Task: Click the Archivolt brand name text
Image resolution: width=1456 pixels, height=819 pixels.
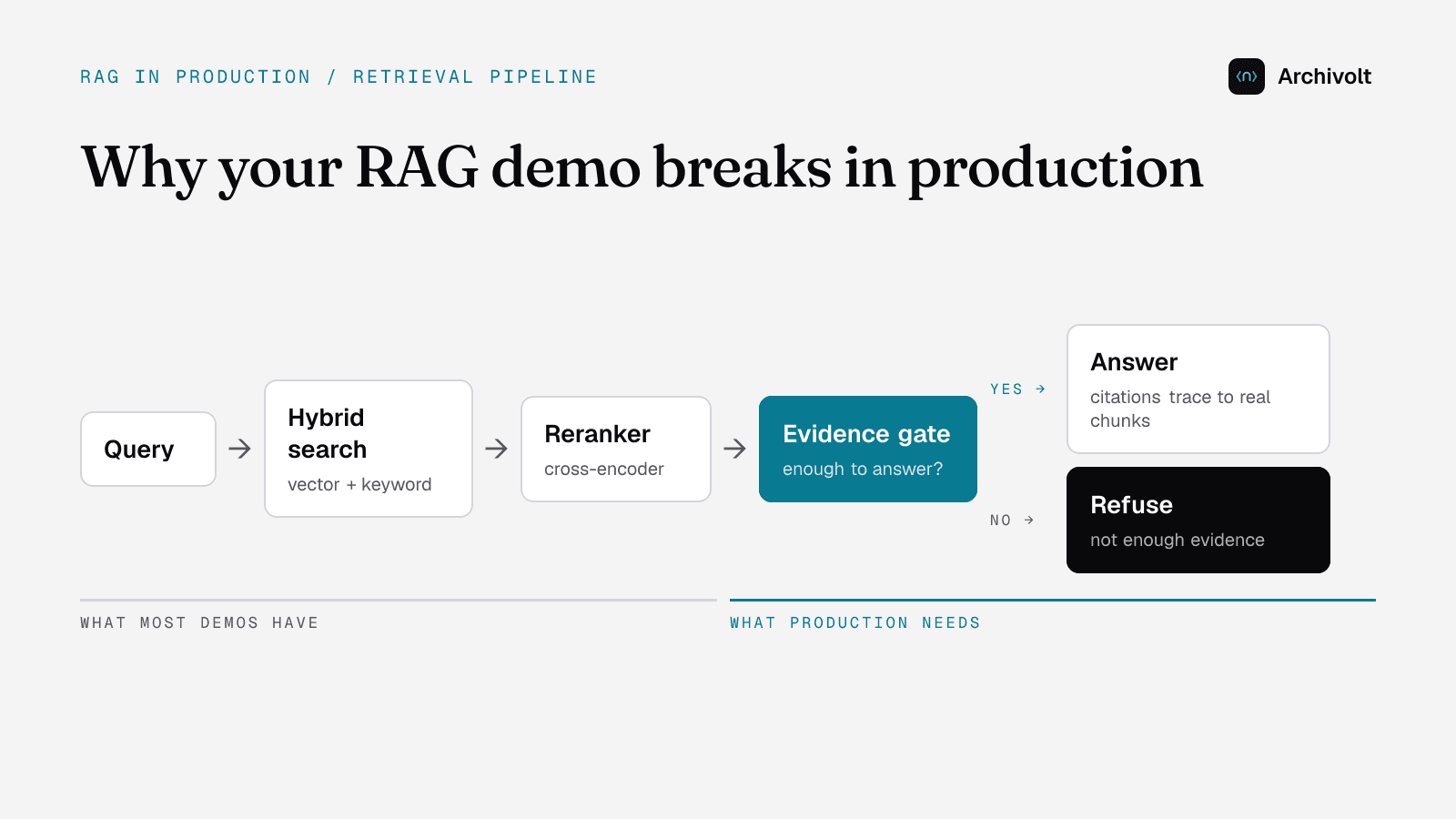Action: [1324, 76]
